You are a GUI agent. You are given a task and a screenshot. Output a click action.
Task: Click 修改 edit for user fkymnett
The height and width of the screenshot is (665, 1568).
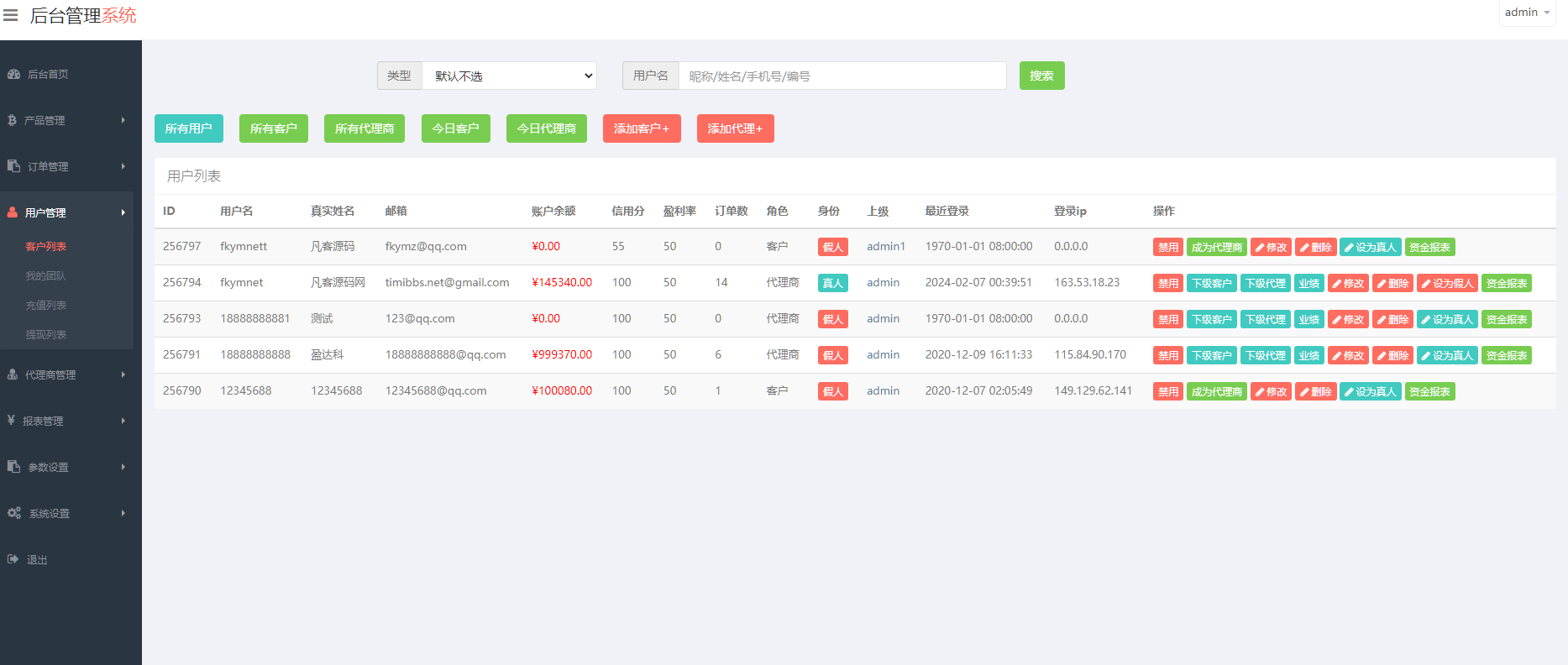[1271, 248]
